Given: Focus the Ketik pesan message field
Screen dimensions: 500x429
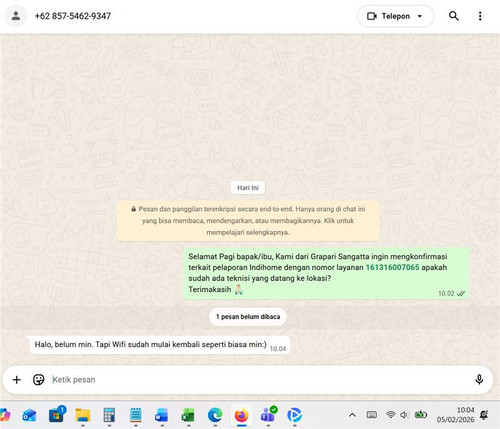Looking at the screenshot, I should click(x=260, y=380).
